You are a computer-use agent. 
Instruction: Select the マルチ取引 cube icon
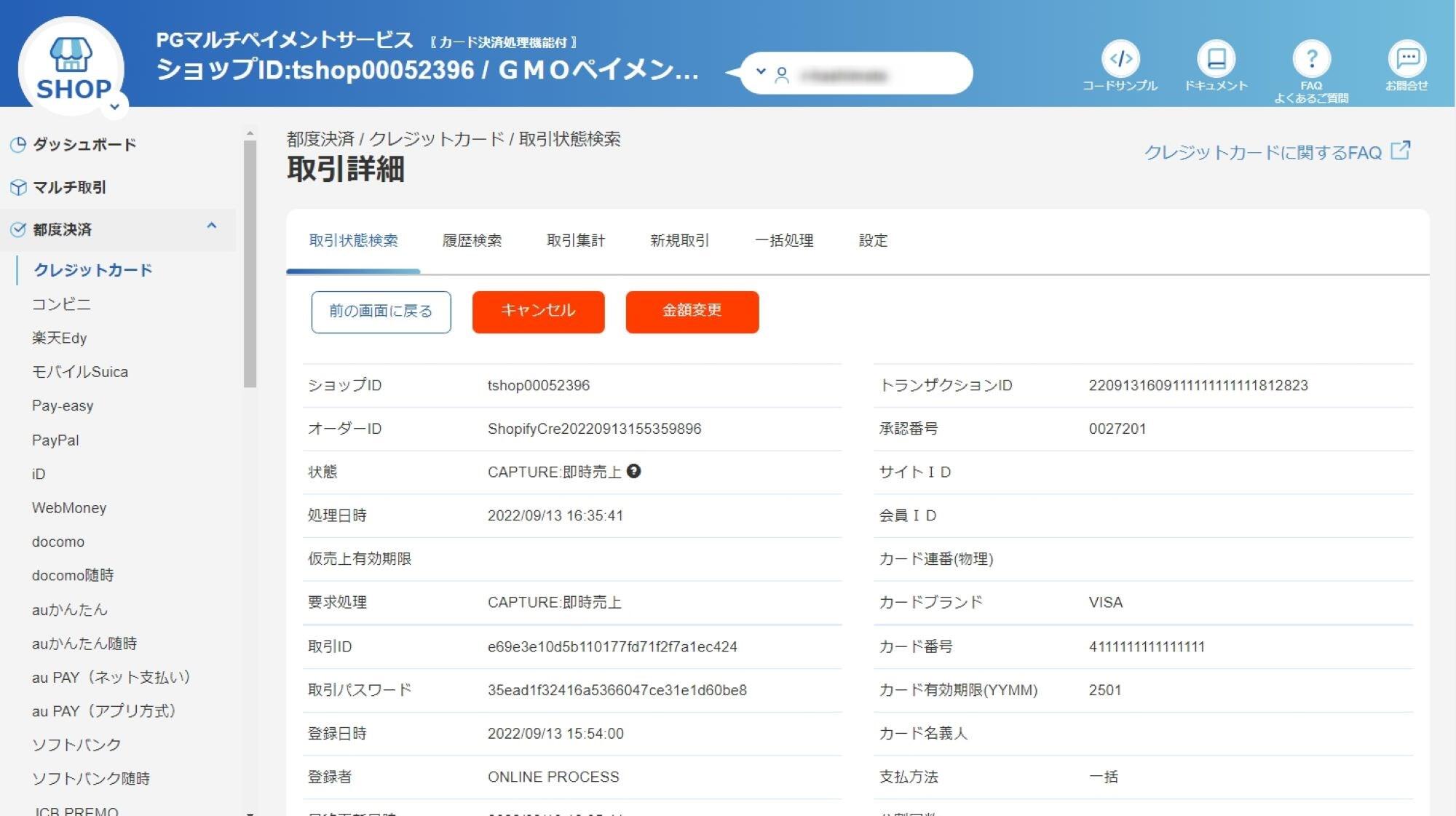pos(19,187)
